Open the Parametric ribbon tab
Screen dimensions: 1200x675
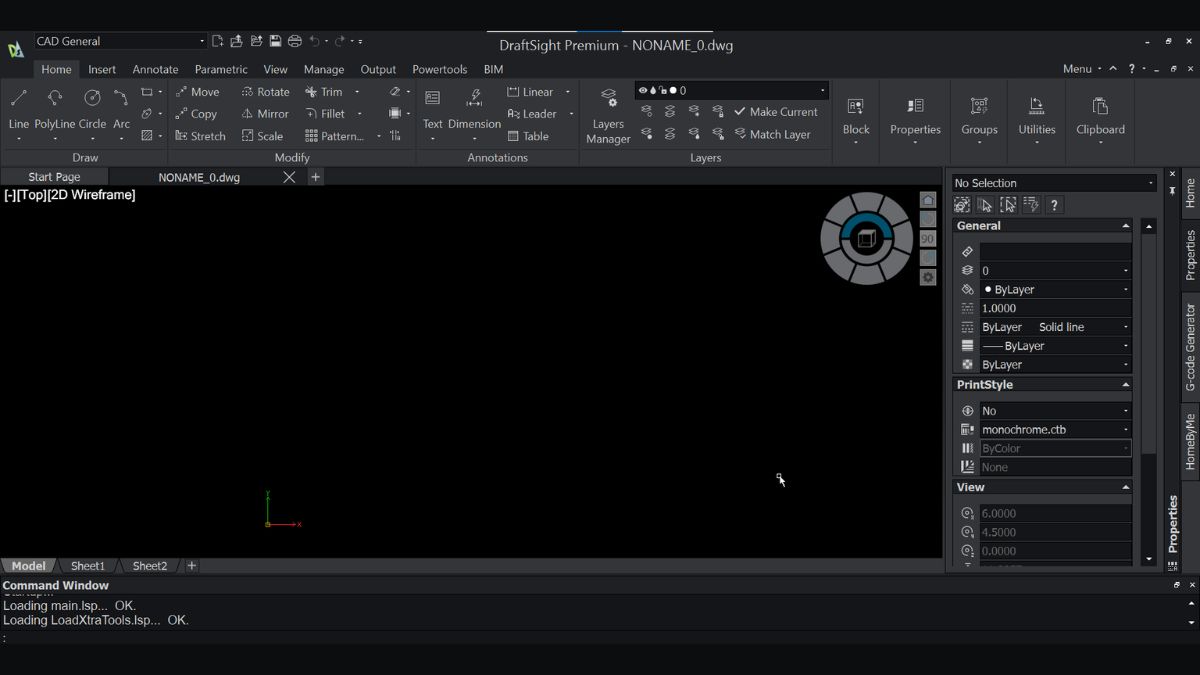221,70
